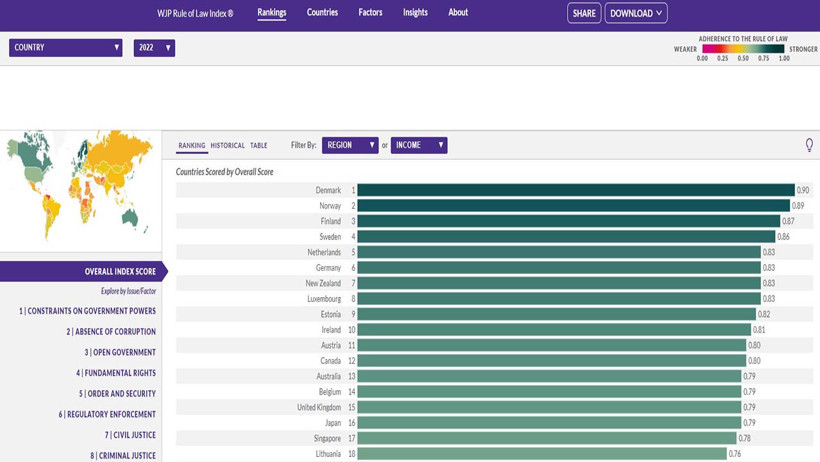Click Denmark's score bar
820x462 pixels.
pyautogui.click(x=576, y=190)
